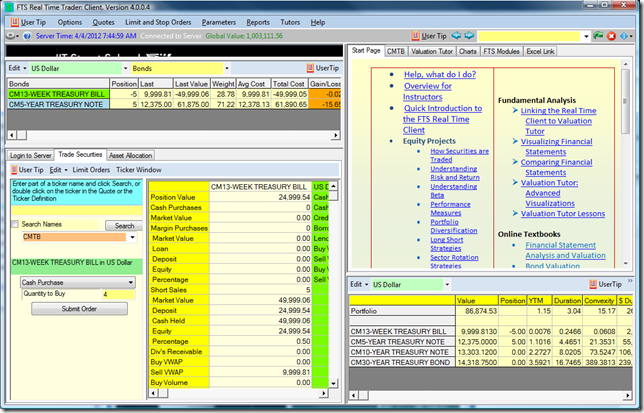Switch to the Login to Server tab
Image resolution: width=644 pixels, height=413 pixels.
31,156
